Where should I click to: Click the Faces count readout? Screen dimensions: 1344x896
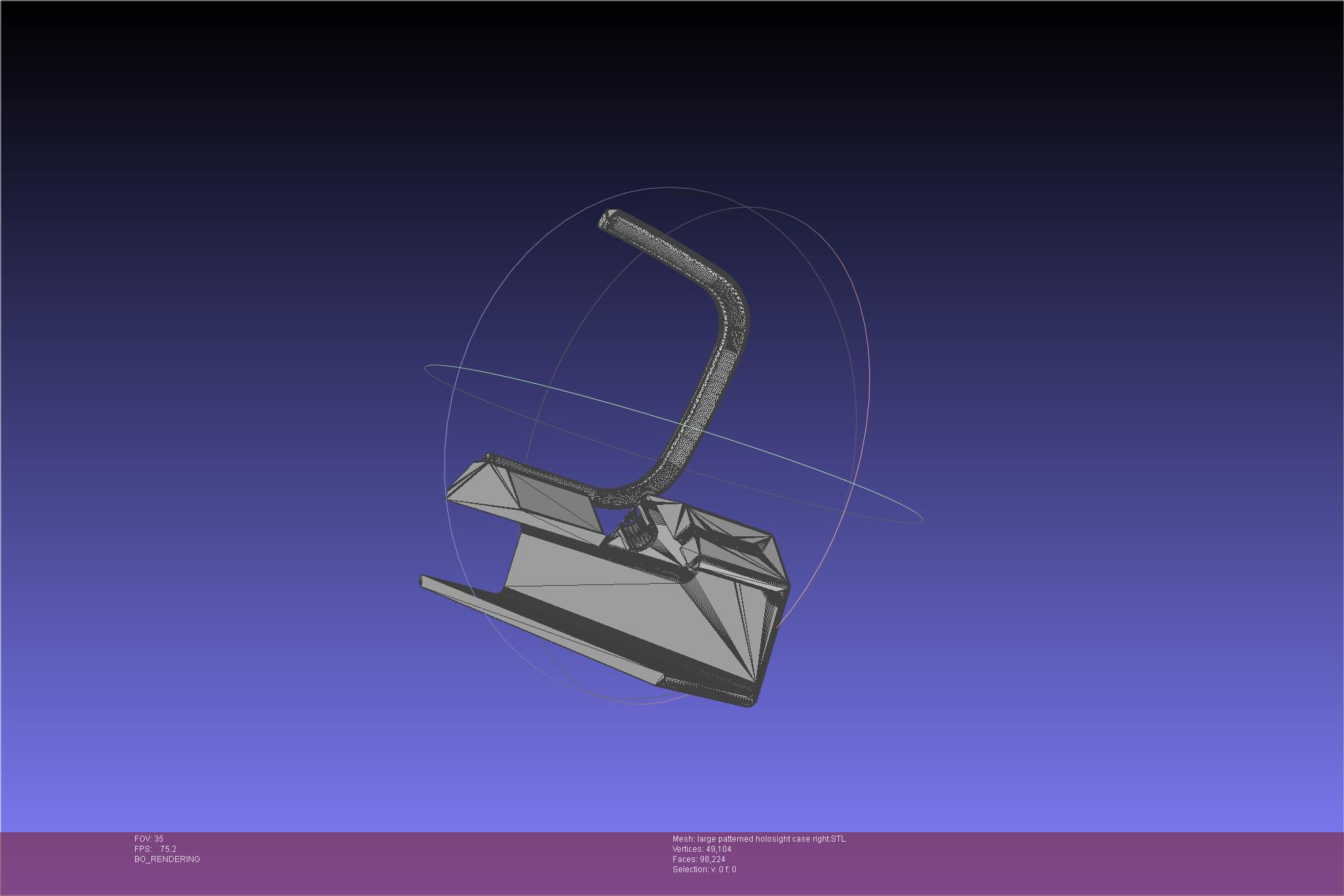click(698, 859)
